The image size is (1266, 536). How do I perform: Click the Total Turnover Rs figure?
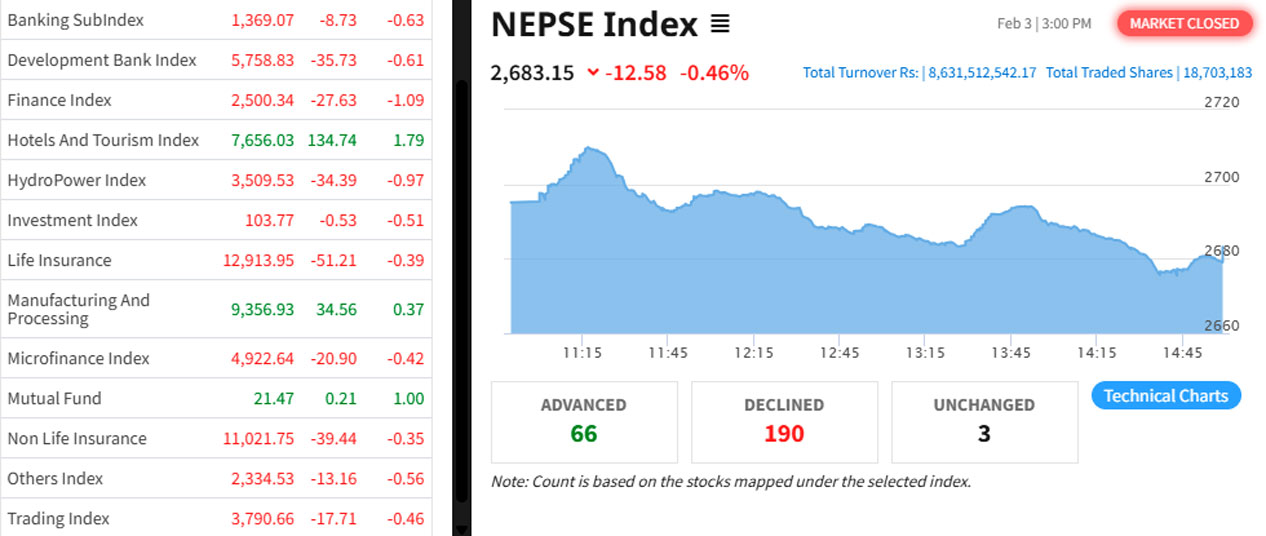pyautogui.click(x=981, y=73)
